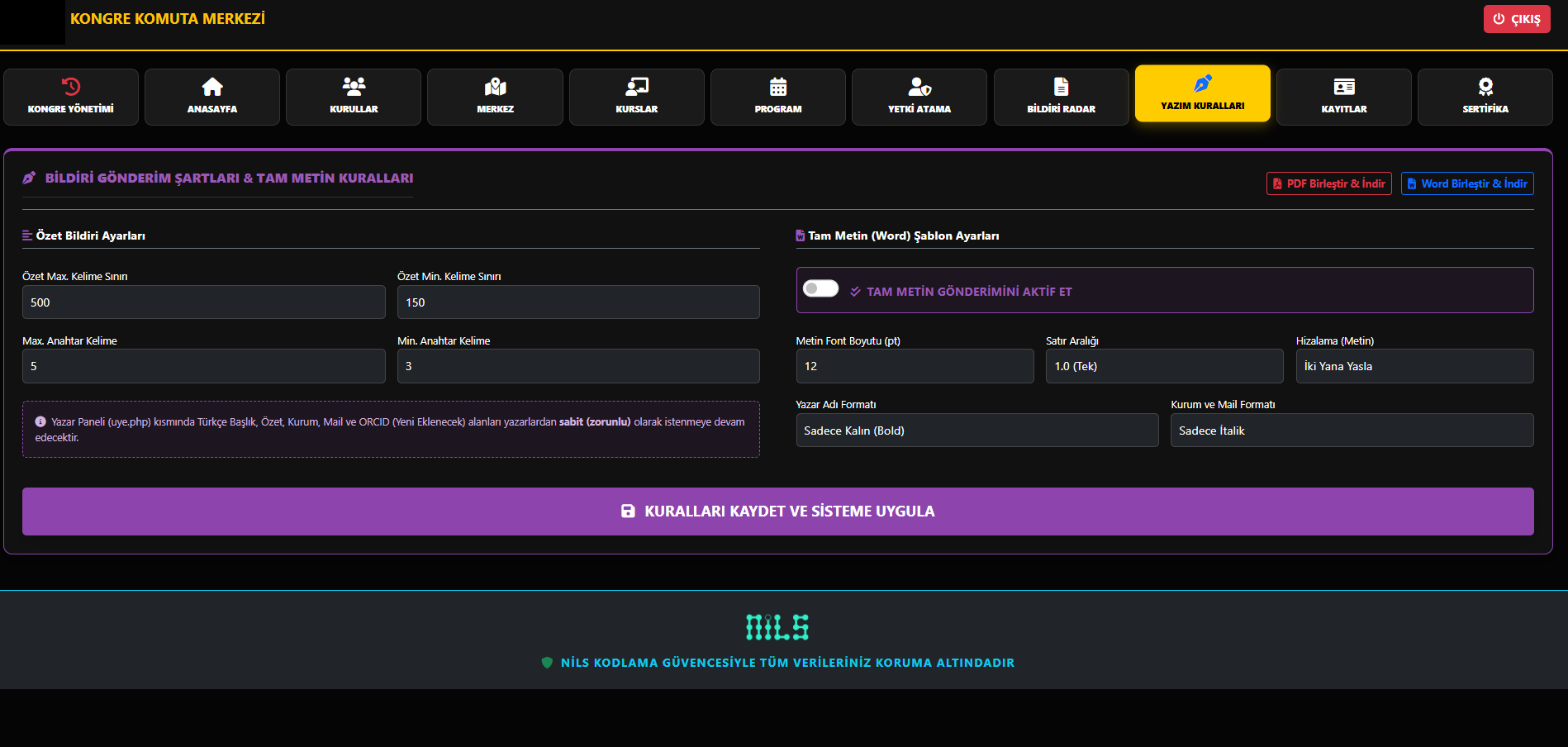This screenshot has width=1568, height=747.
Task: Expand the Kurum ve Mail Formatı dropdown
Action: [x=1351, y=431]
